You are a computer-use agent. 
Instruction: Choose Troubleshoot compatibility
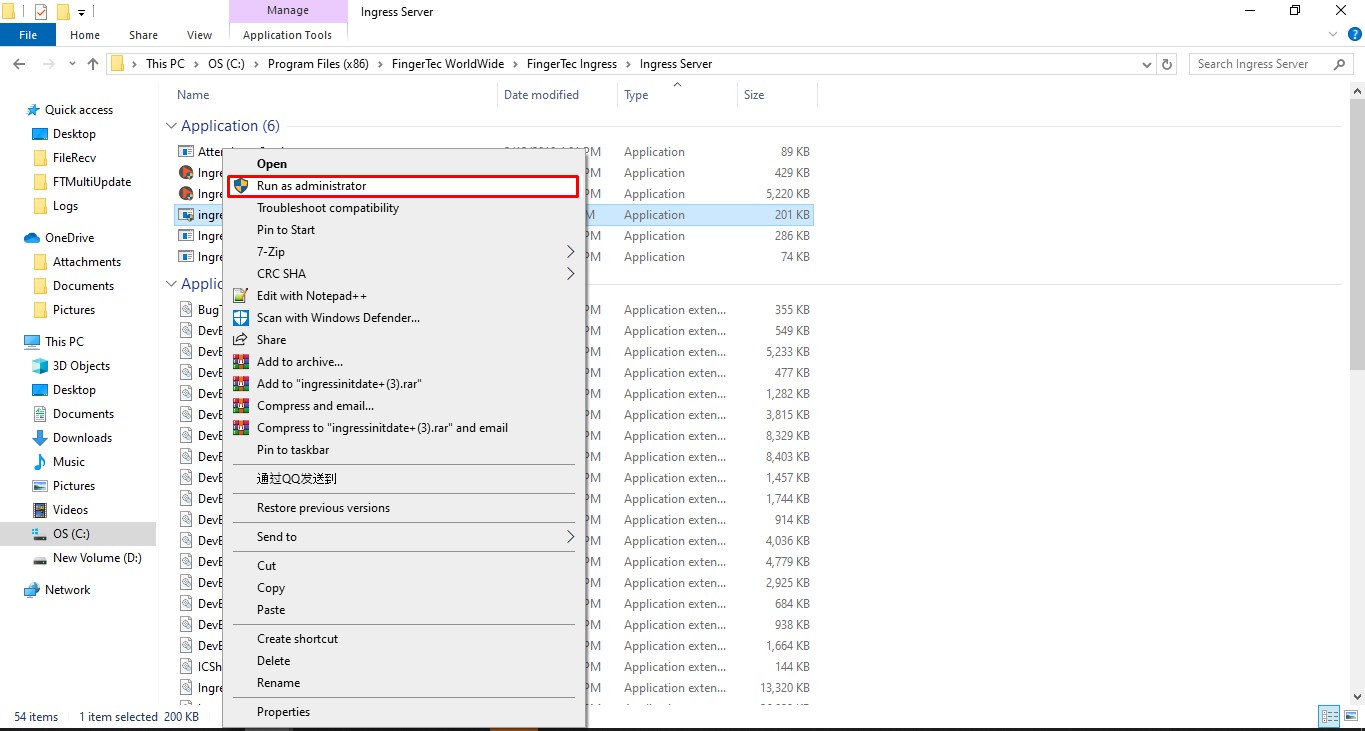tap(328, 208)
